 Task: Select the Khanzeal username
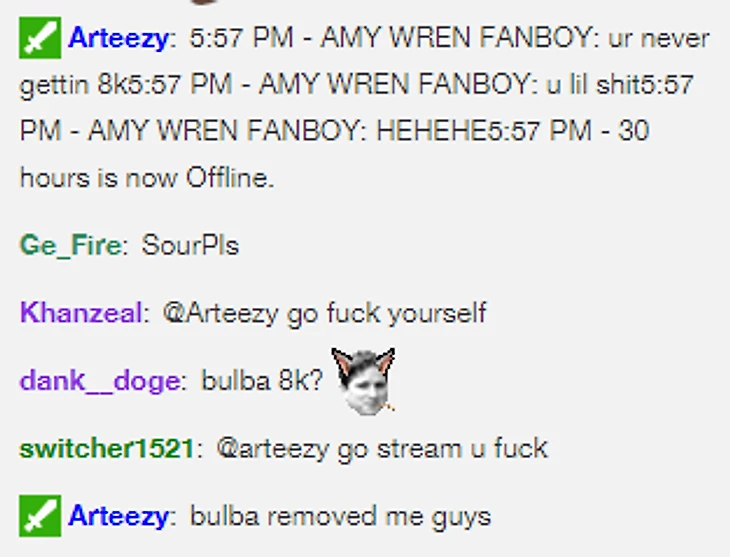(81, 312)
